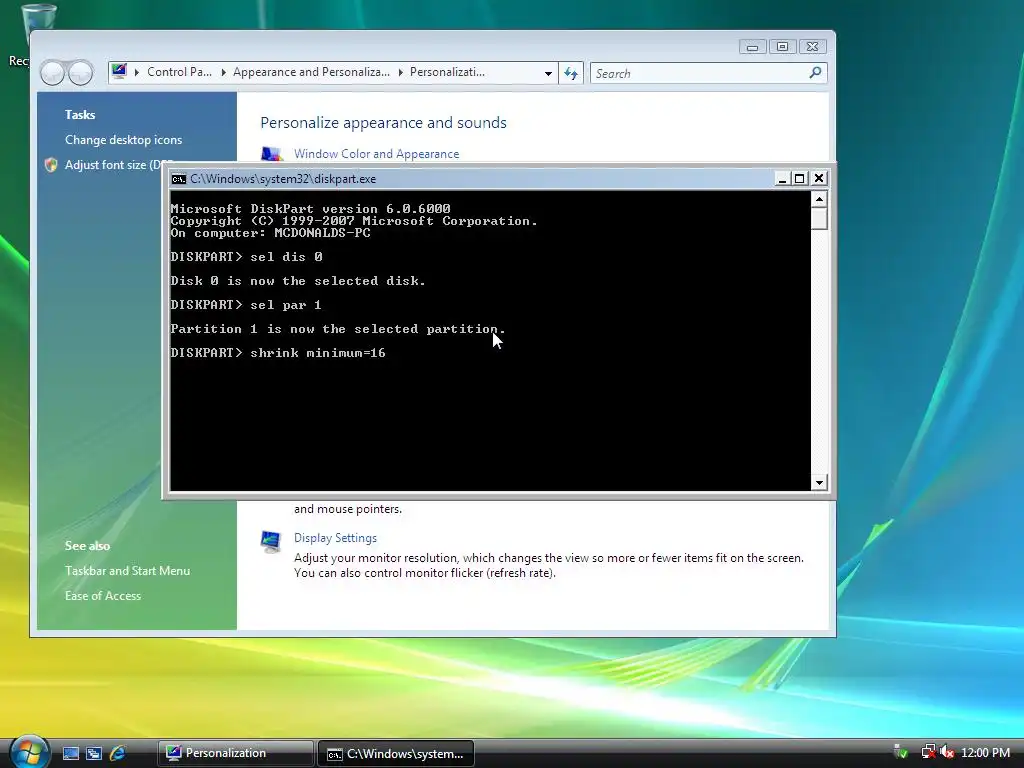
Task: Click "Personalize appearance and sounds" heading
Action: (383, 123)
